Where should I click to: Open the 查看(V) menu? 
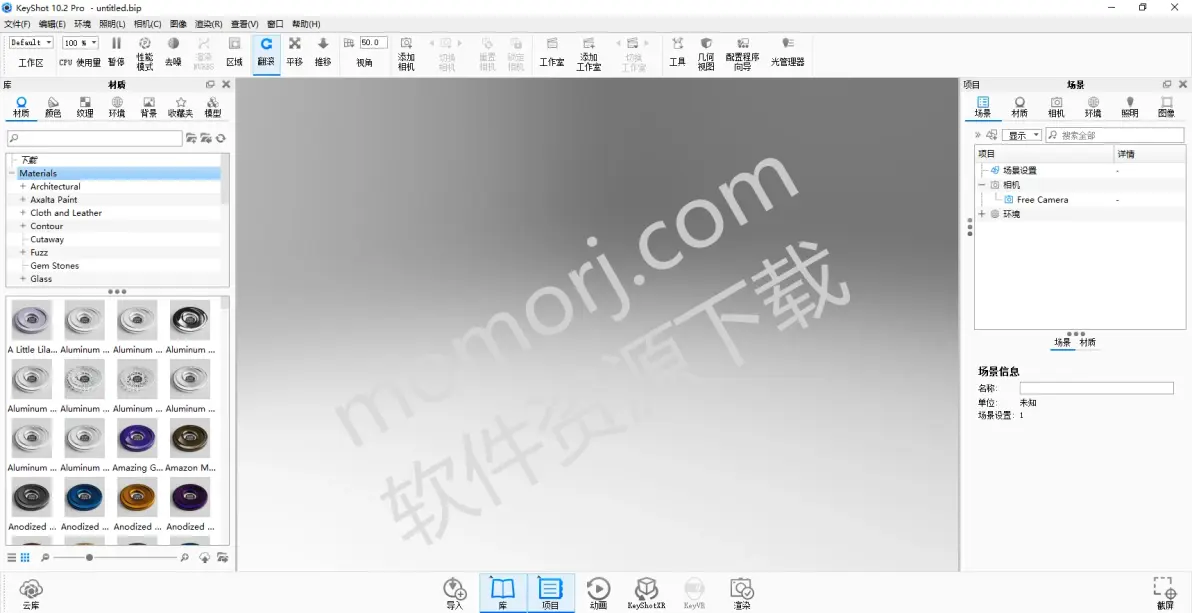[244, 24]
